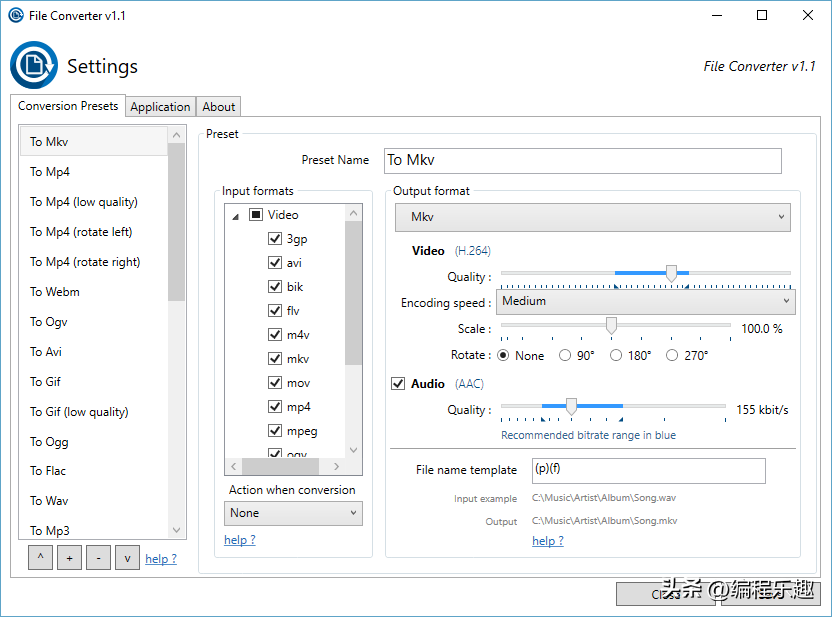Image resolution: width=832 pixels, height=617 pixels.
Task: Switch to the Application tab
Action: [x=160, y=107]
